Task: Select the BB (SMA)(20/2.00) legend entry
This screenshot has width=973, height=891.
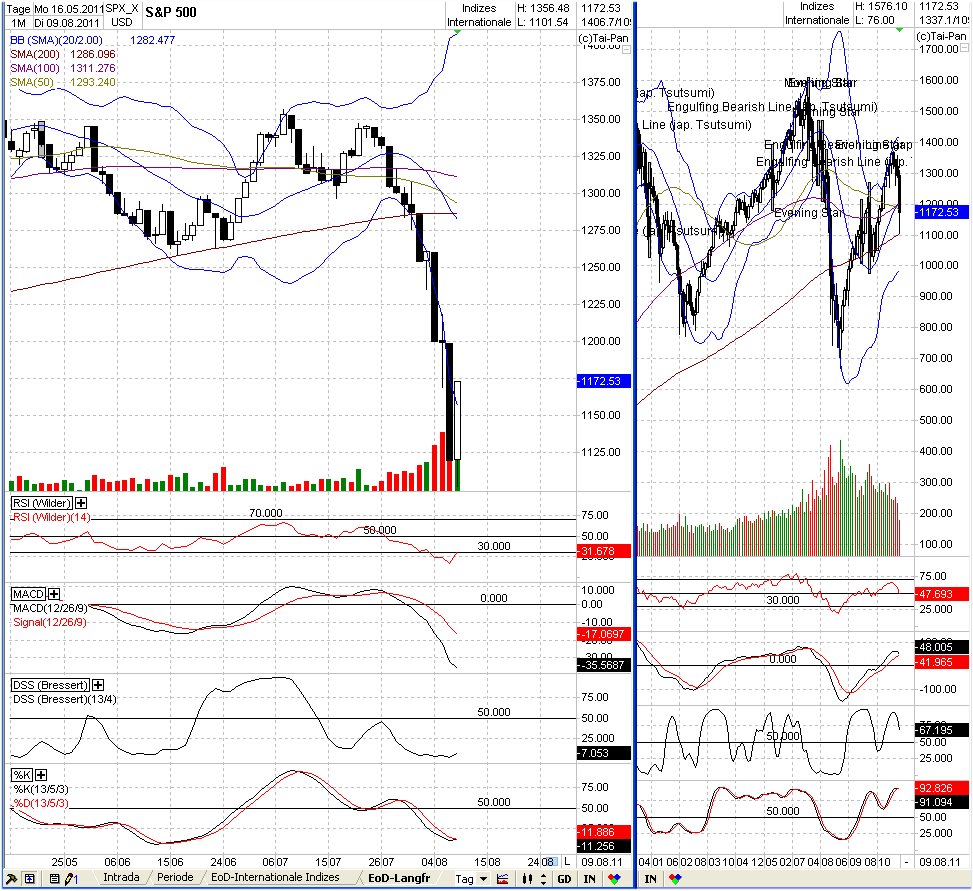Action: [x=56, y=40]
